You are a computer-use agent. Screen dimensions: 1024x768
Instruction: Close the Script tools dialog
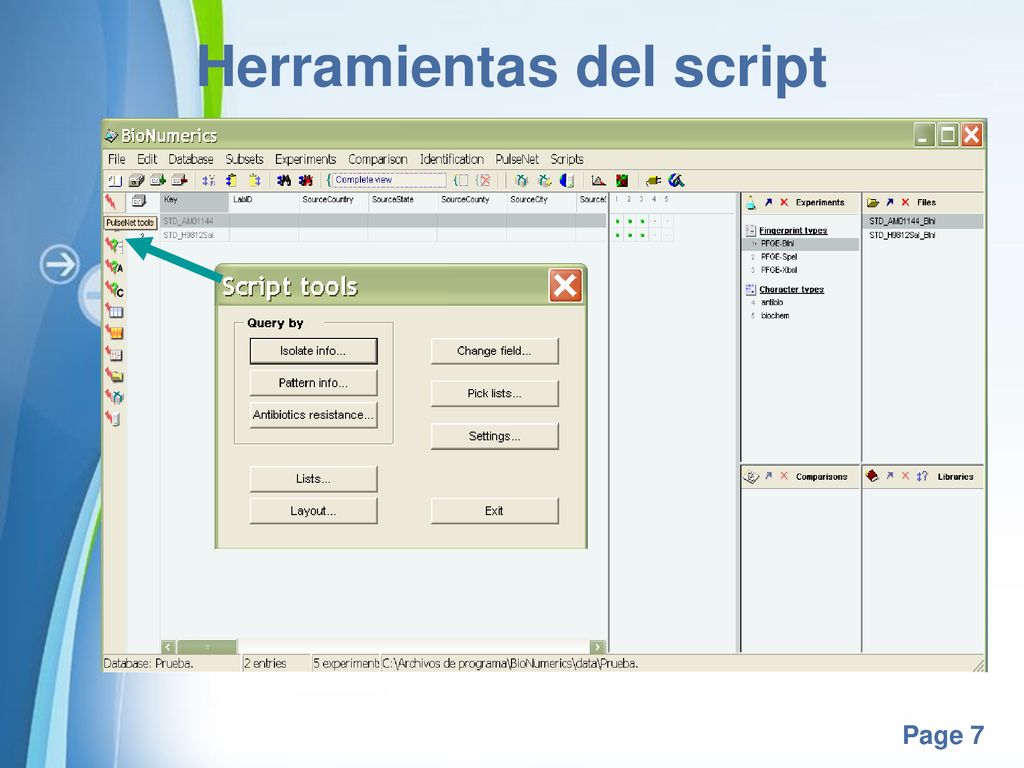pos(565,285)
